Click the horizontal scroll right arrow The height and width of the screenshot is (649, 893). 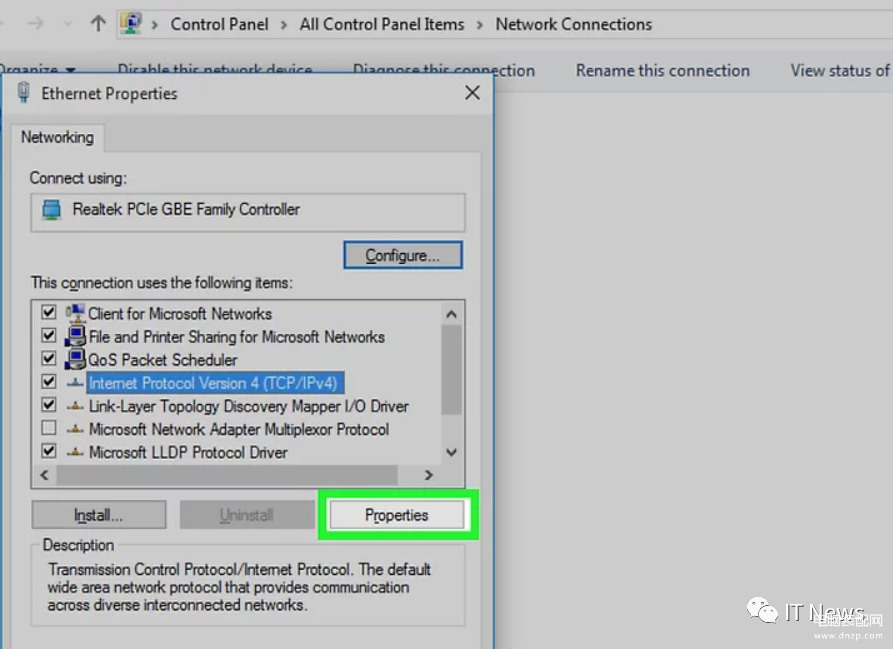(x=428, y=475)
